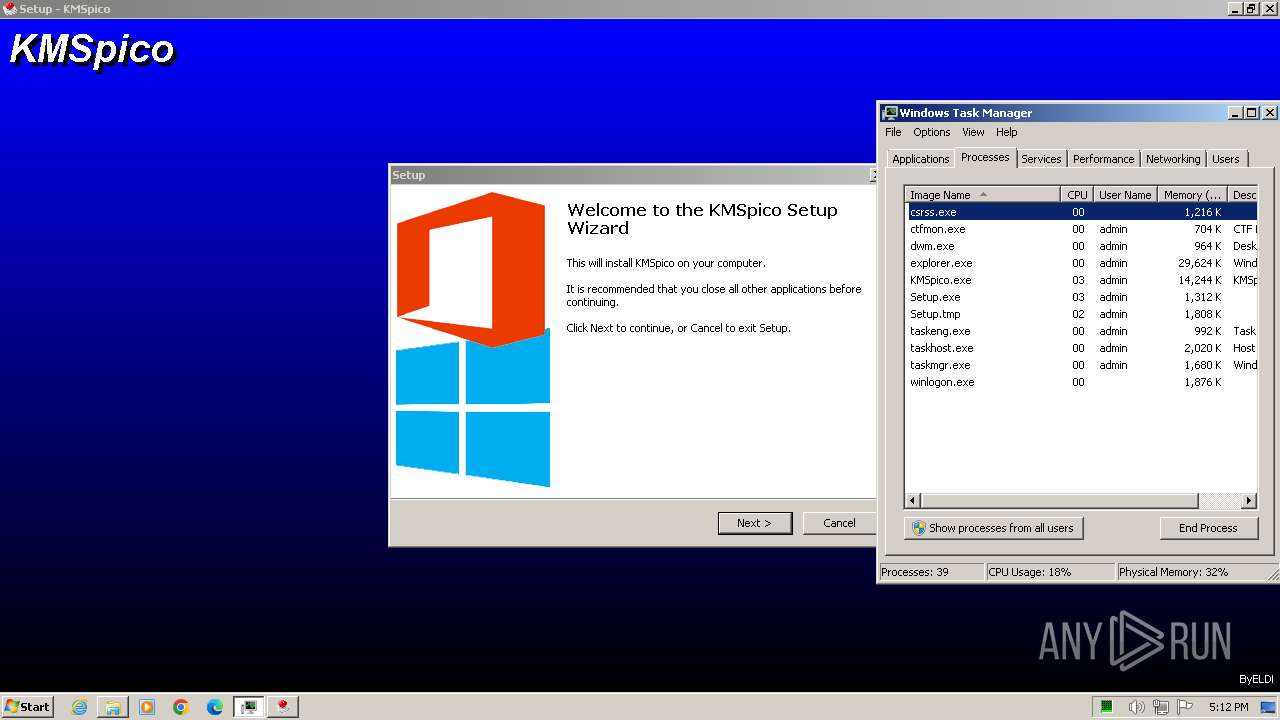The width and height of the screenshot is (1280, 720).
Task: Select the csrss.exe process row
Action: (x=1081, y=212)
